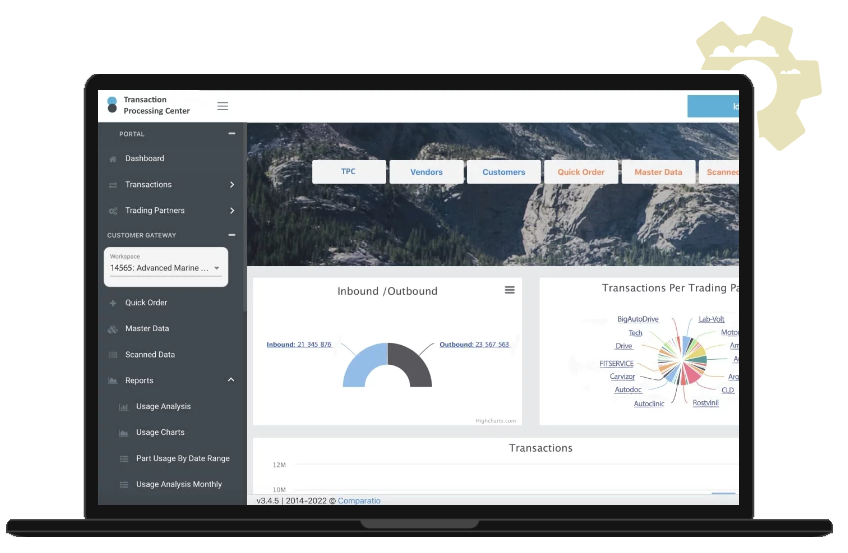Click the Usage Charts icon
The image size is (848, 553).
(124, 433)
